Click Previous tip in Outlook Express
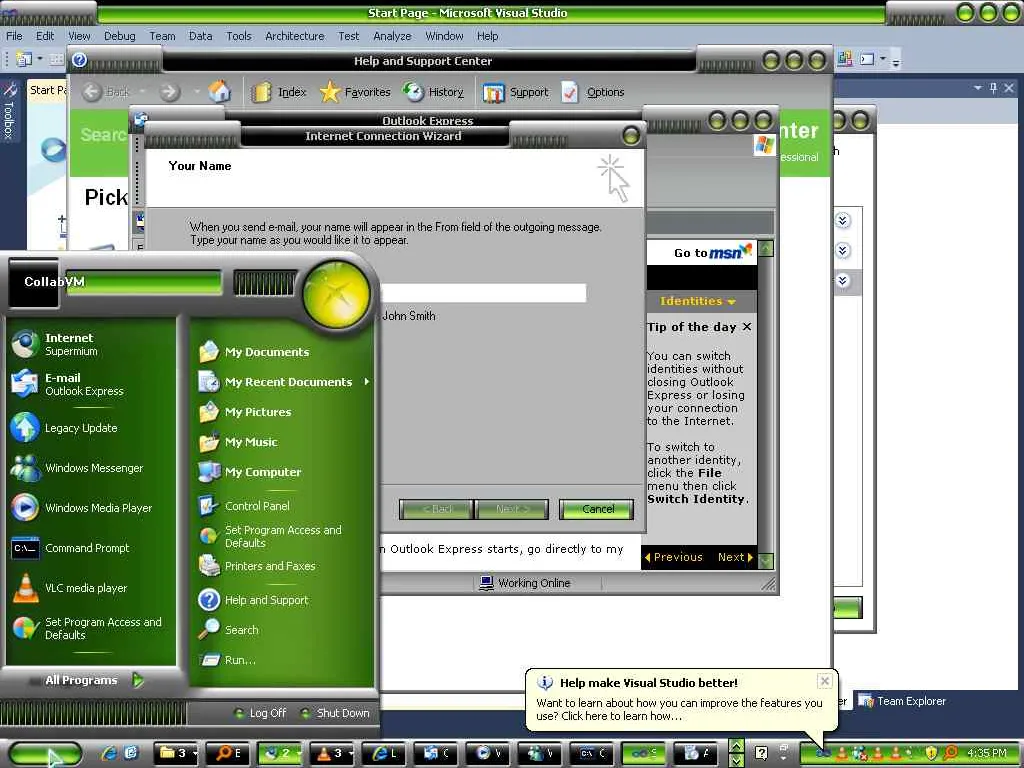This screenshot has width=1024, height=768. tap(674, 557)
